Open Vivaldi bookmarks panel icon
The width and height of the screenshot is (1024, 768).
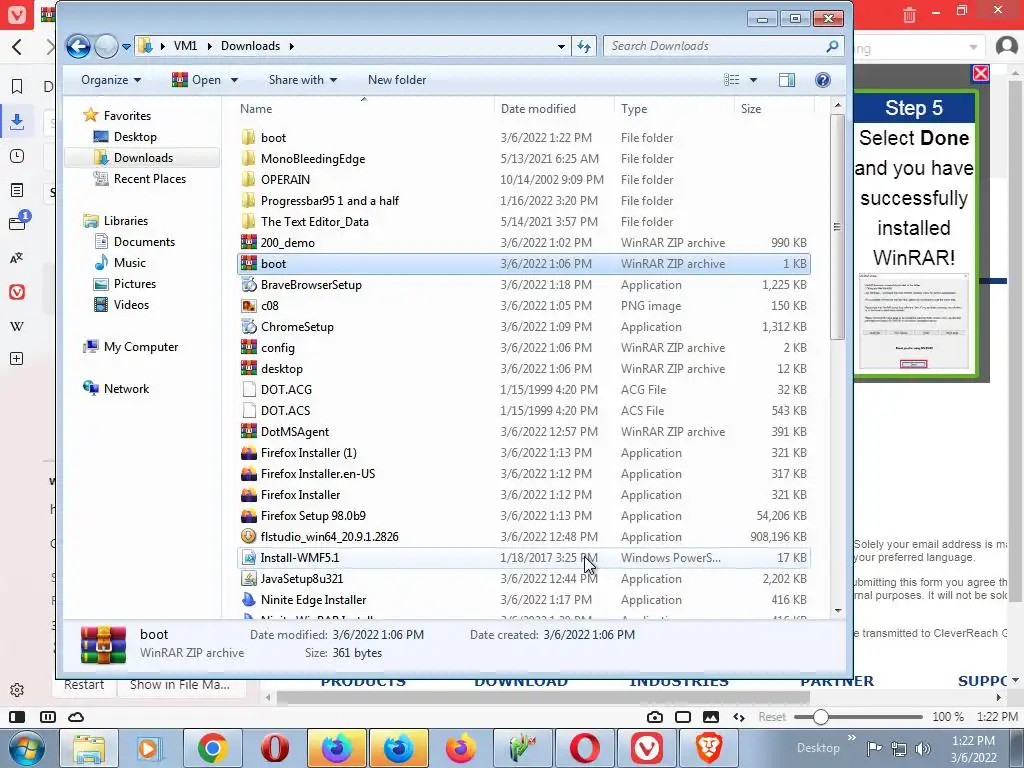[x=17, y=86]
